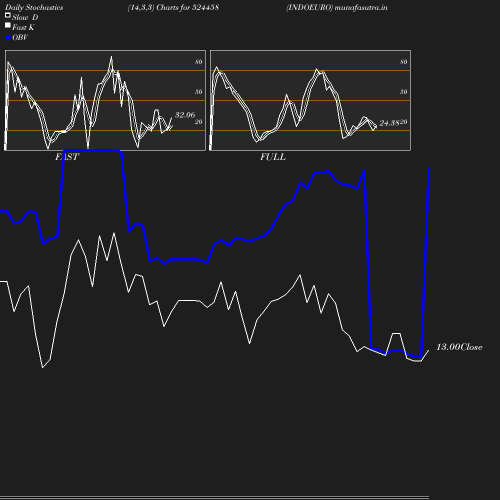The height and width of the screenshot is (500, 500).
Task: Click the 'OBV' legend label
Action: tap(20, 38)
